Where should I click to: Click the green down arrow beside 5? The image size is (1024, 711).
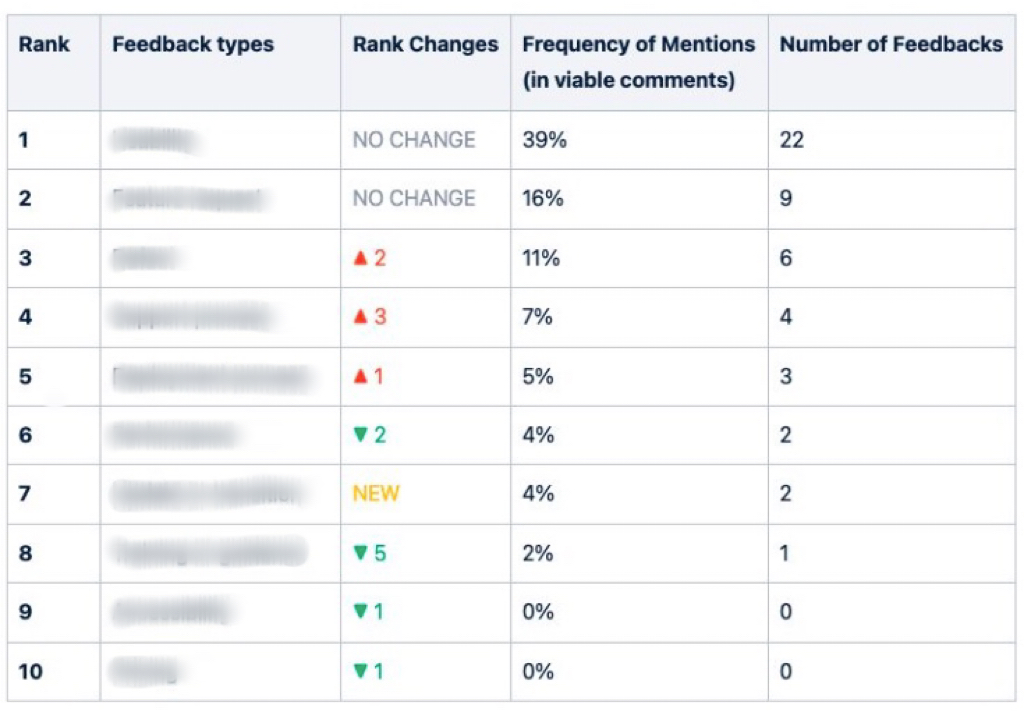[x=361, y=553]
